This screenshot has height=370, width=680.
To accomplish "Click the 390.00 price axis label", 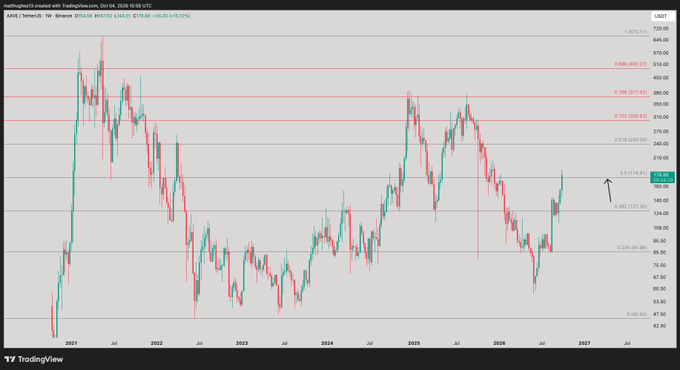I will tap(661, 93).
